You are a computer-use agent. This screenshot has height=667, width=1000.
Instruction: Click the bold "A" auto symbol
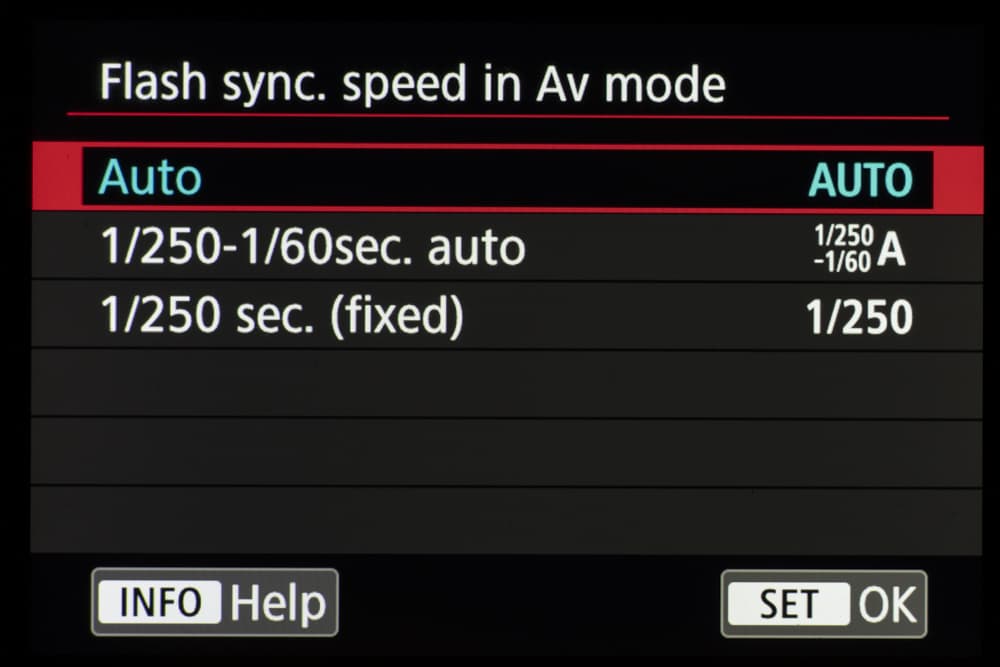[x=891, y=250]
